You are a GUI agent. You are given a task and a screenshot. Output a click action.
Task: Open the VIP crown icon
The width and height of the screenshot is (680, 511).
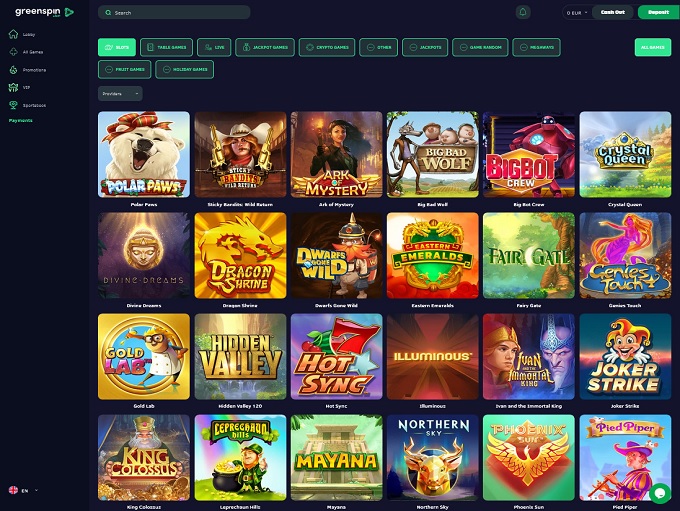tap(13, 87)
